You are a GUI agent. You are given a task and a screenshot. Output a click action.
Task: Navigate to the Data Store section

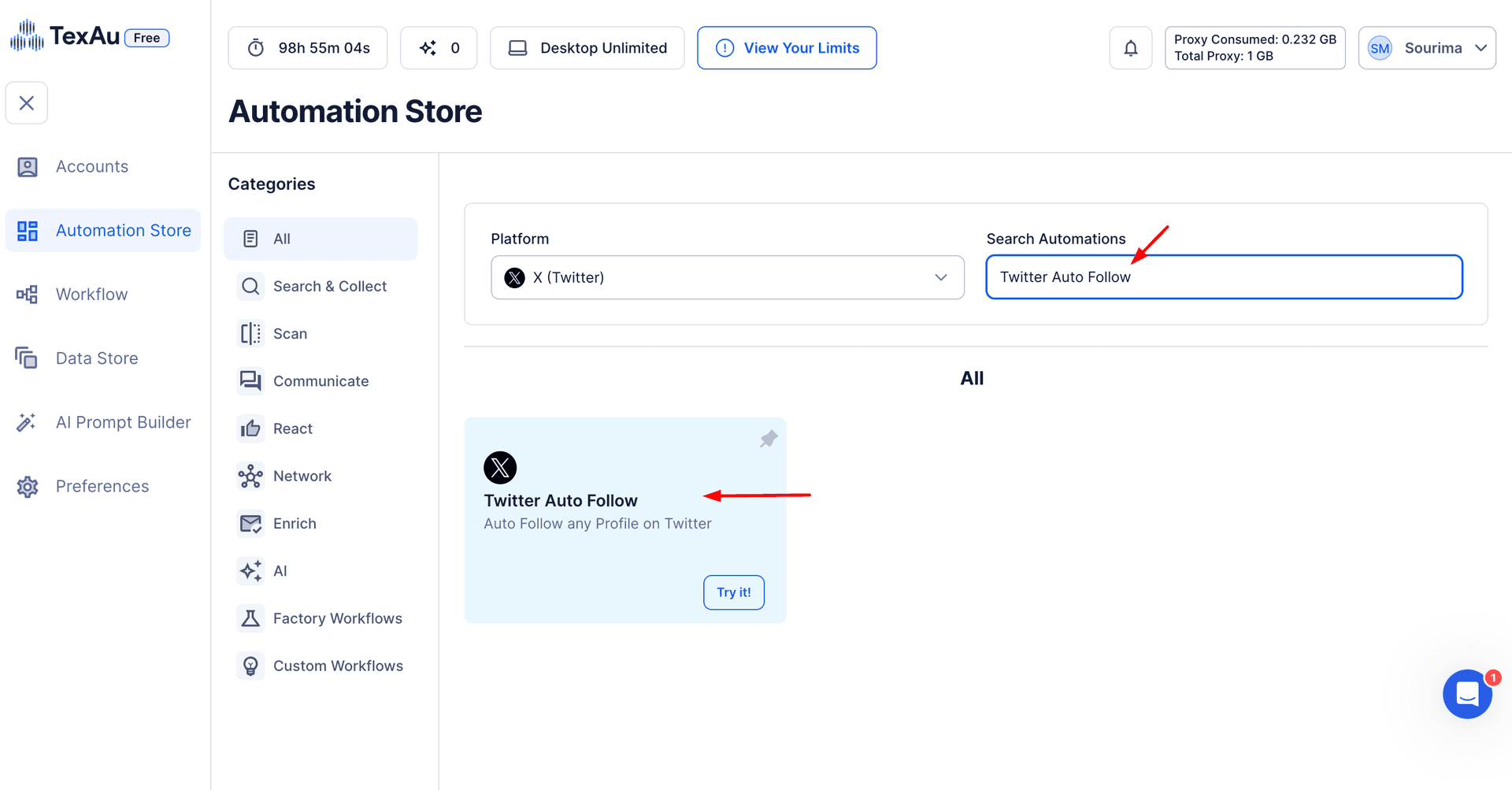[x=96, y=358]
